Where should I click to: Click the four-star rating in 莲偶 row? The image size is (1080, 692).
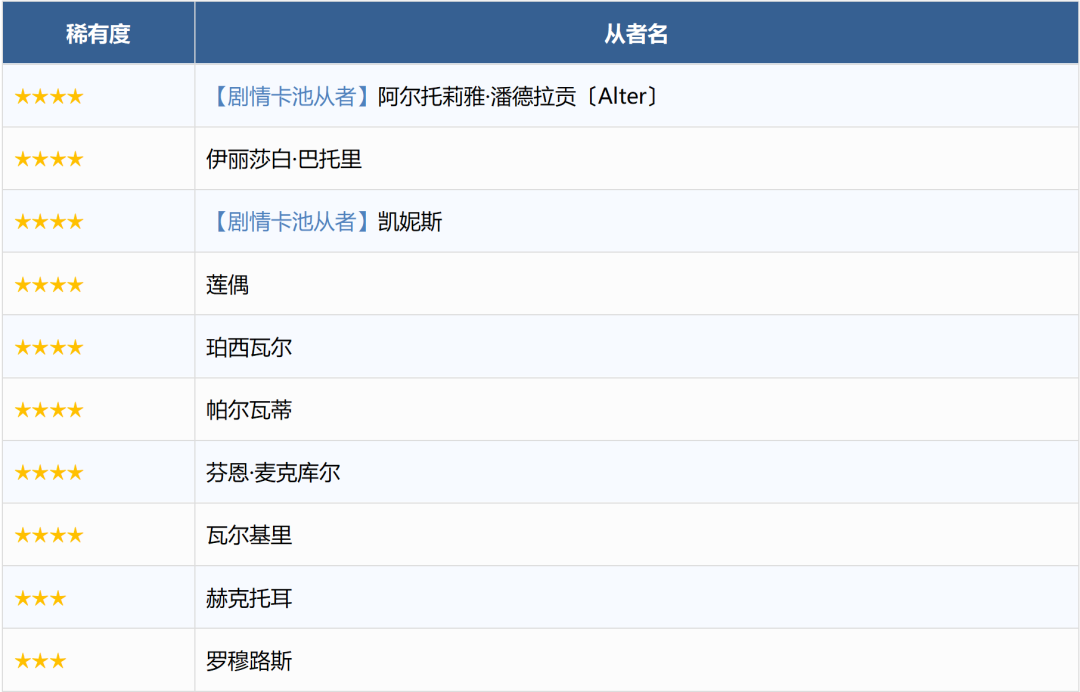(x=49, y=284)
